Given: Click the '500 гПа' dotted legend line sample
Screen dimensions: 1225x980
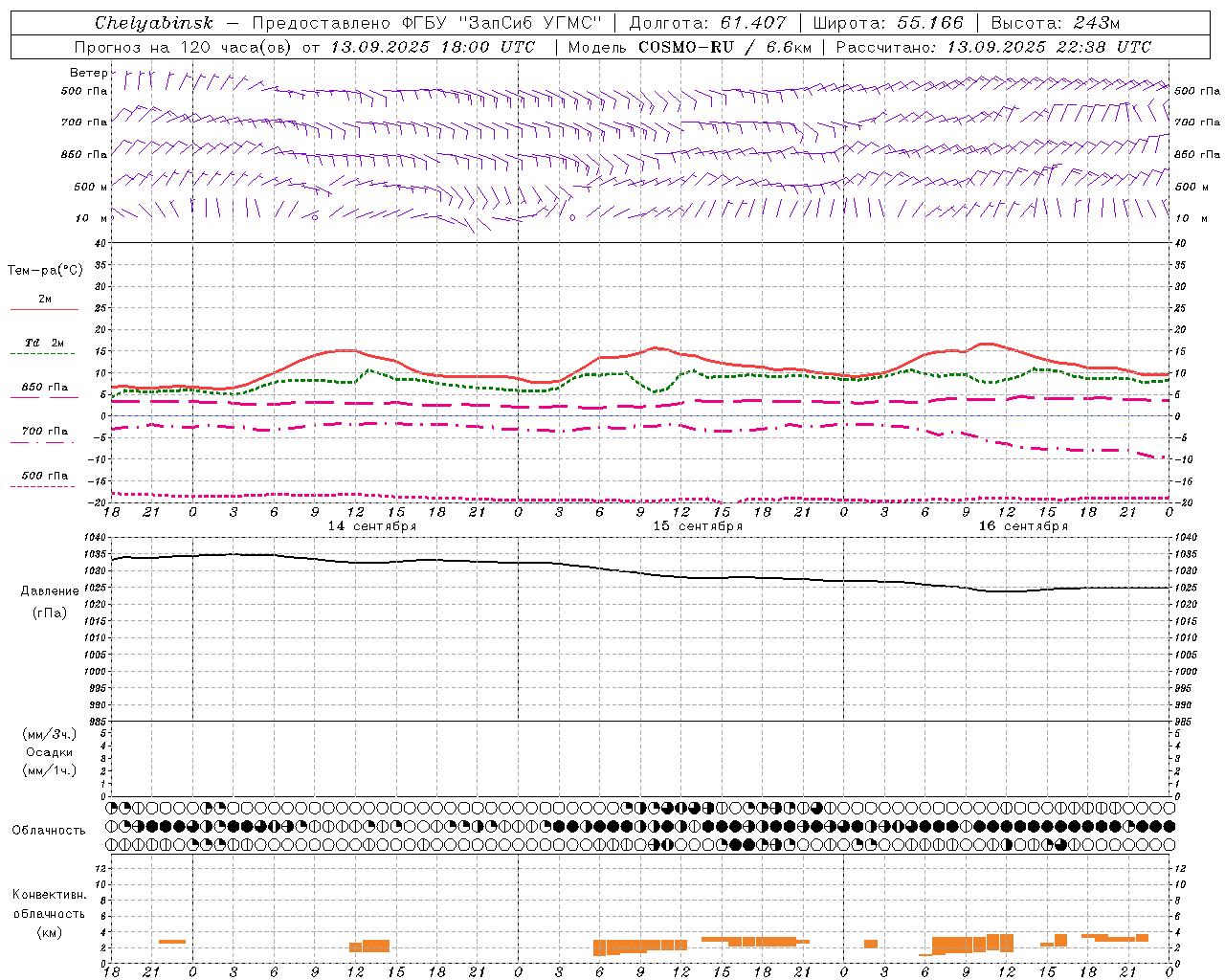Looking at the screenshot, I should (44, 486).
